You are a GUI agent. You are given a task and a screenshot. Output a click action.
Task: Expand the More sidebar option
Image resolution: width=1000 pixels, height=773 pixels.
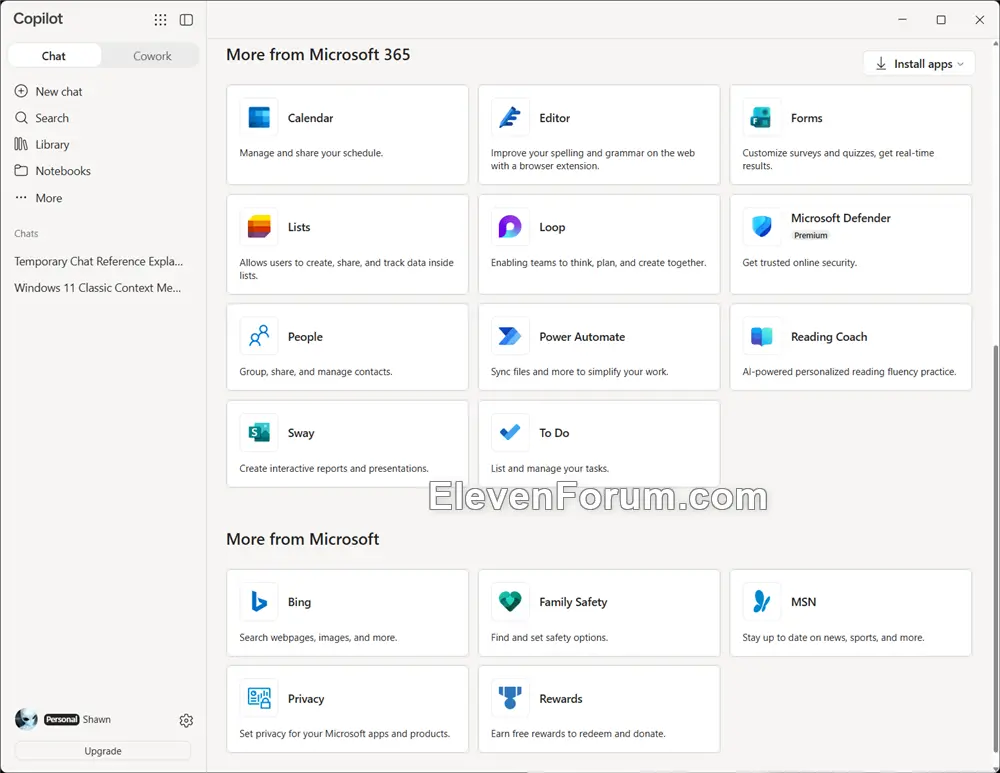[x=48, y=198]
